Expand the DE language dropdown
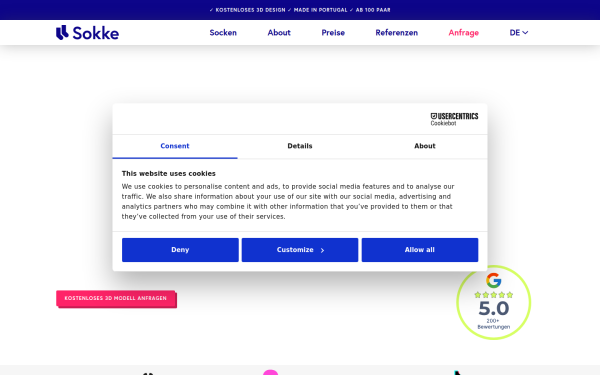Viewport: 600px width, 375px height. (x=518, y=33)
